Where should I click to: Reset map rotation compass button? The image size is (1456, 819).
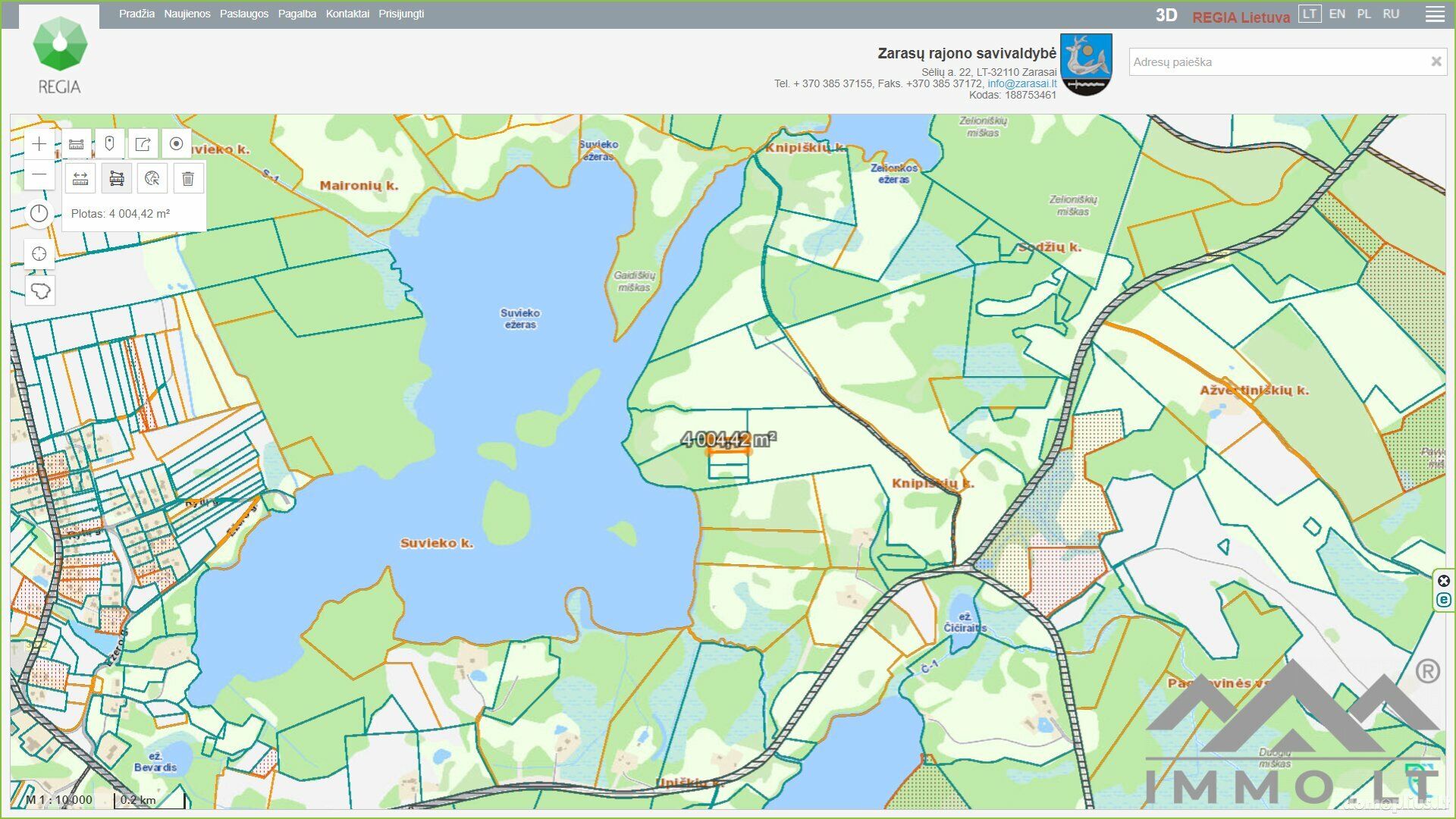coord(39,214)
